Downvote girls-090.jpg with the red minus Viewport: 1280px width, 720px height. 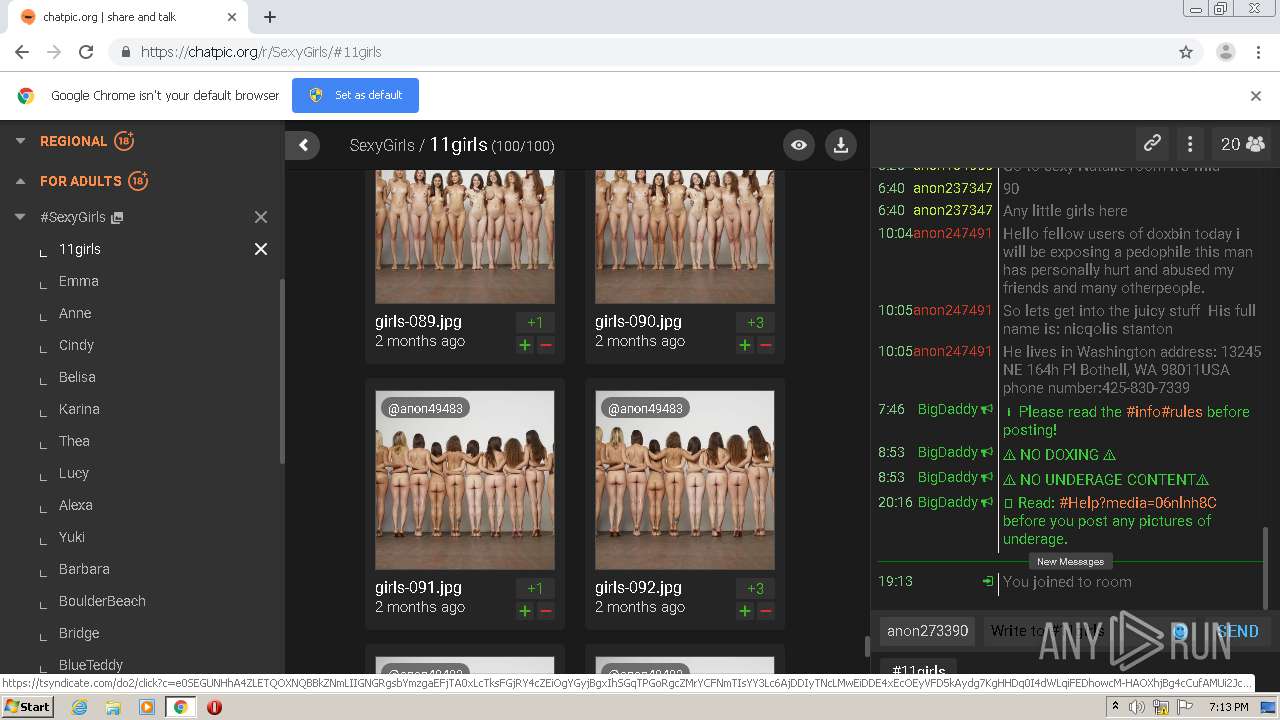766,345
